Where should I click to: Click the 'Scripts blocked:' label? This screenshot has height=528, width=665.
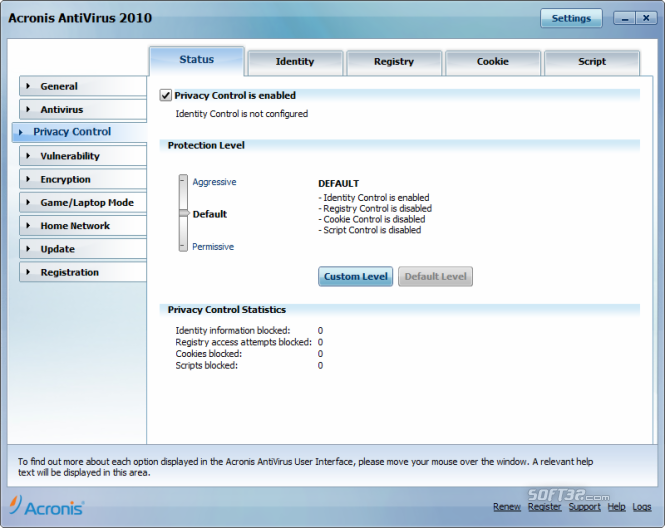[x=207, y=366]
